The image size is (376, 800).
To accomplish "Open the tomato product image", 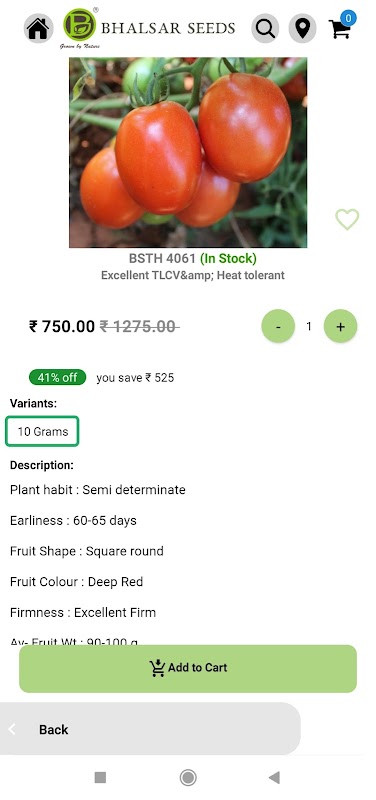I will (188, 153).
